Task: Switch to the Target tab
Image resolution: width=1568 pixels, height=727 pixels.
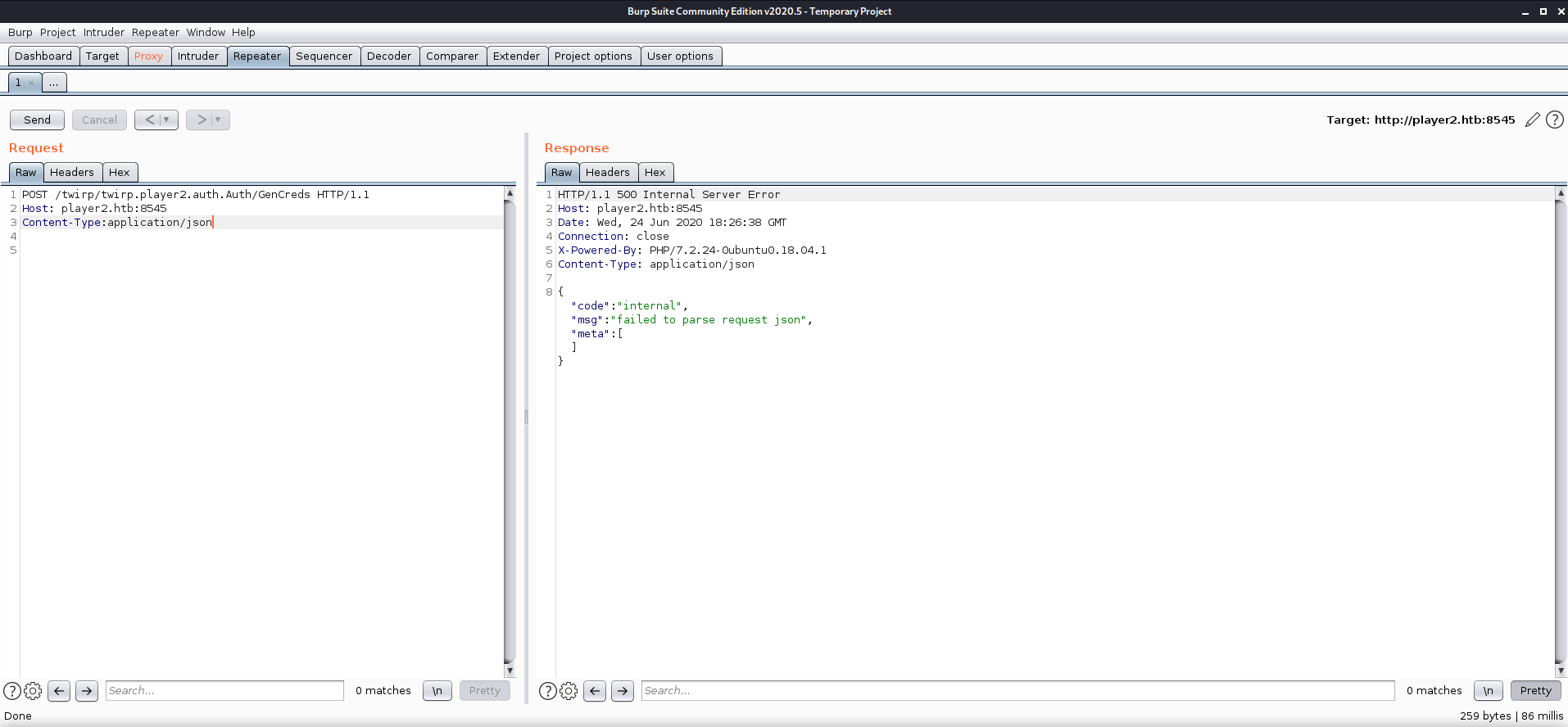Action: coord(102,56)
